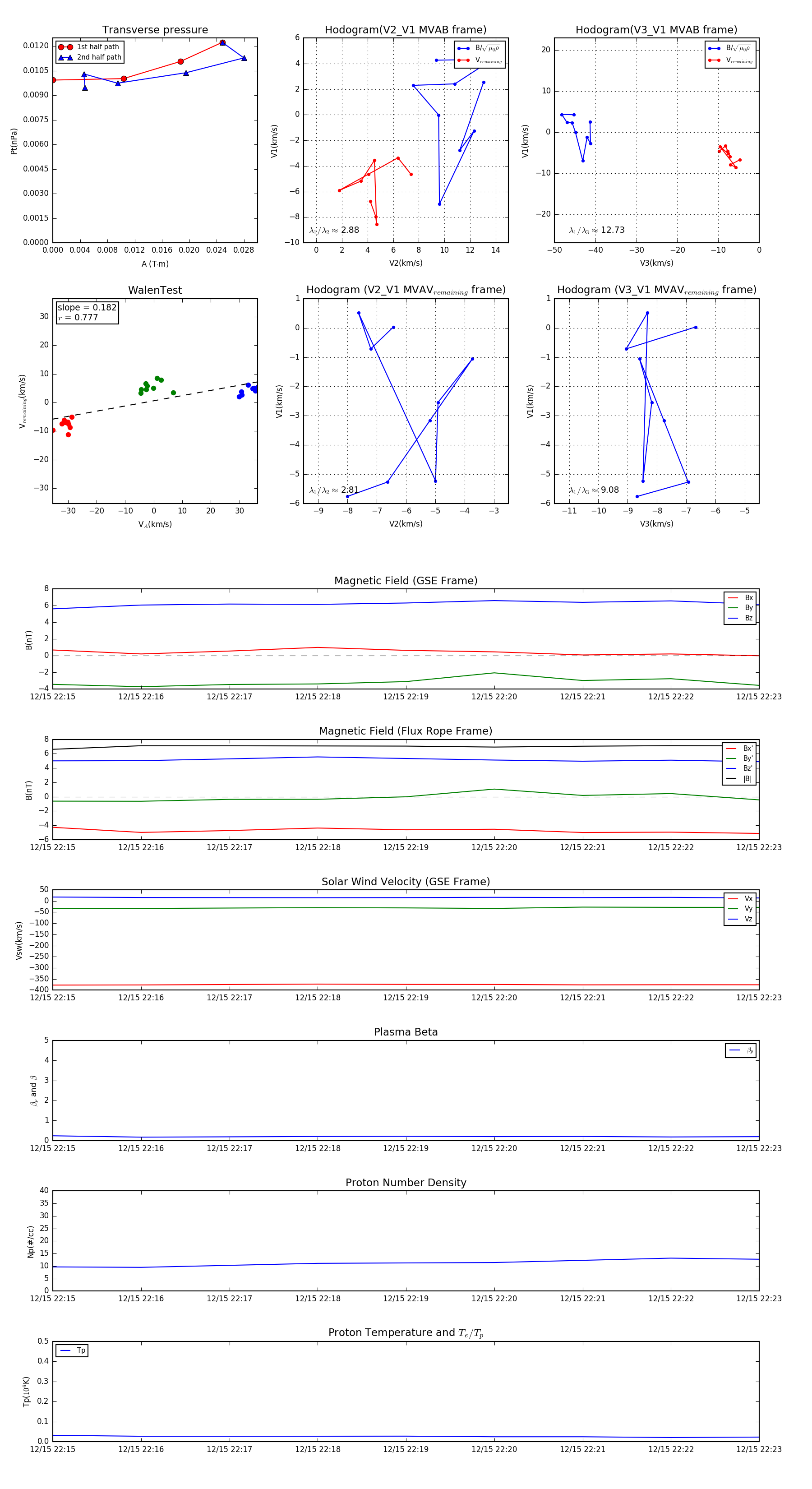Click 'B/√μ0ρ' legend entry in V2_V1 MVAB hodogram
Viewport: 812px width, 1489px height.
coord(480,48)
